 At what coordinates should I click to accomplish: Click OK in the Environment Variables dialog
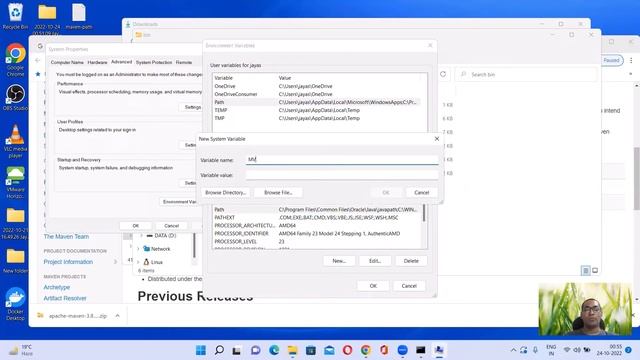373,286
